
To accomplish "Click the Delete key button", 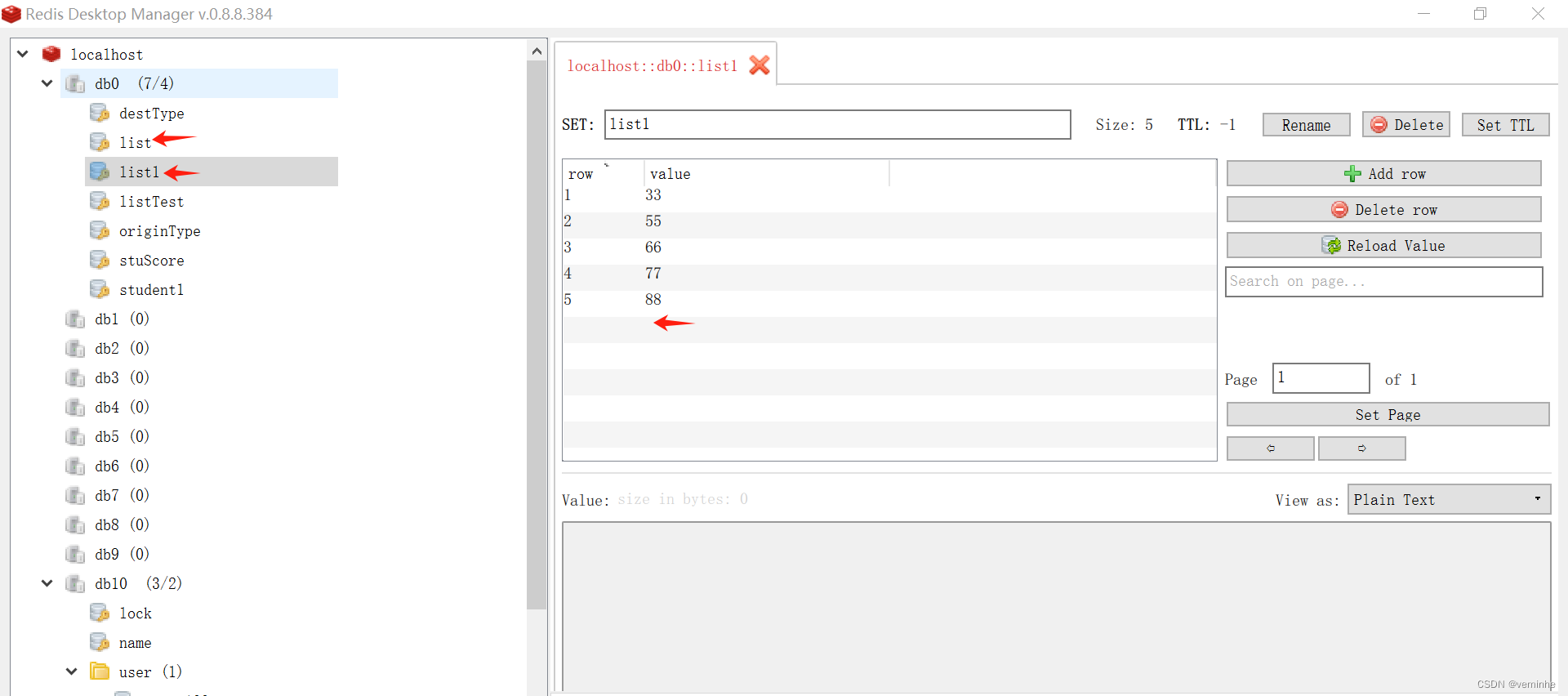I will pyautogui.click(x=1406, y=125).
